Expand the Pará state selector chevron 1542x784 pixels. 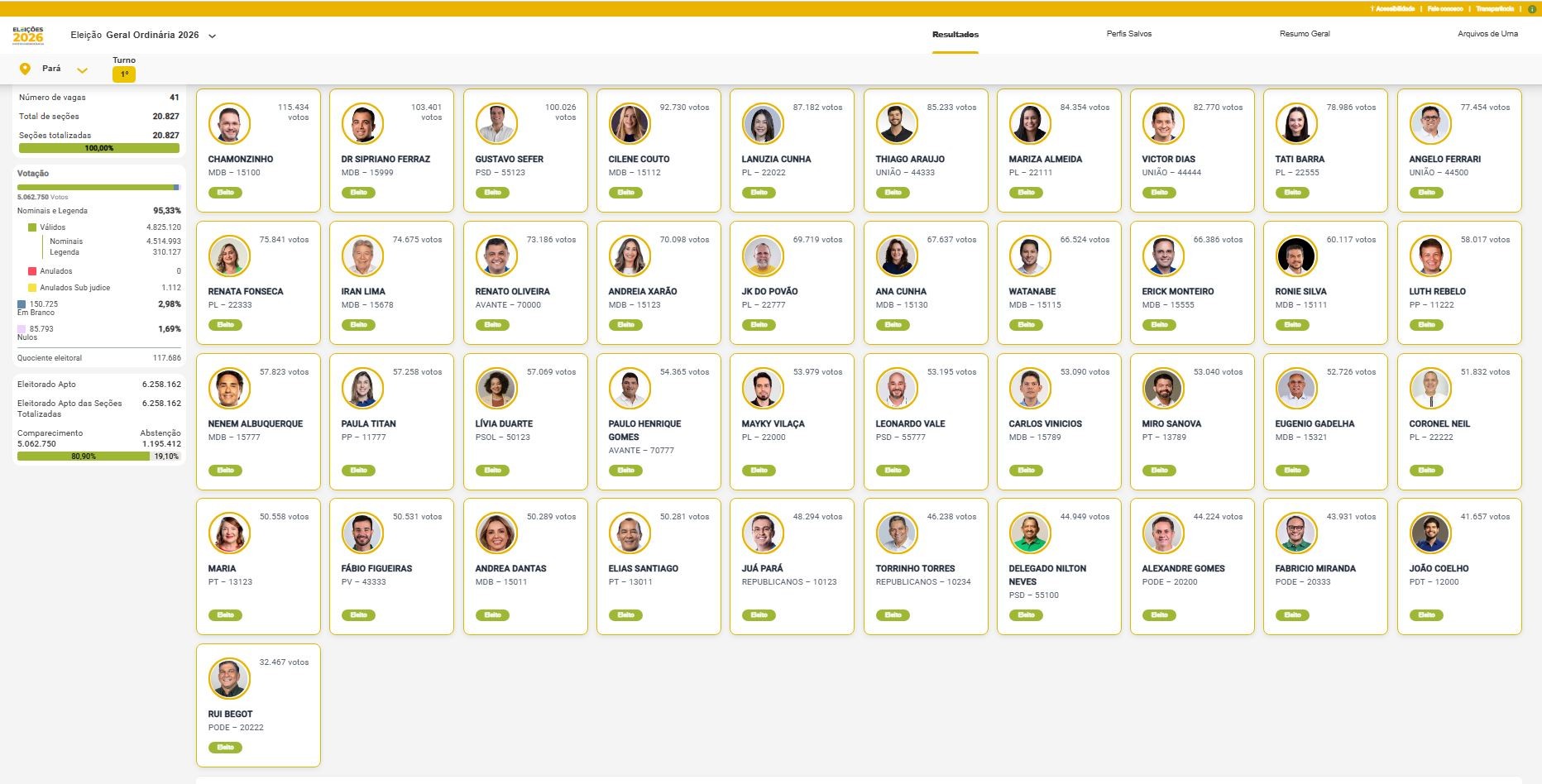(82, 69)
